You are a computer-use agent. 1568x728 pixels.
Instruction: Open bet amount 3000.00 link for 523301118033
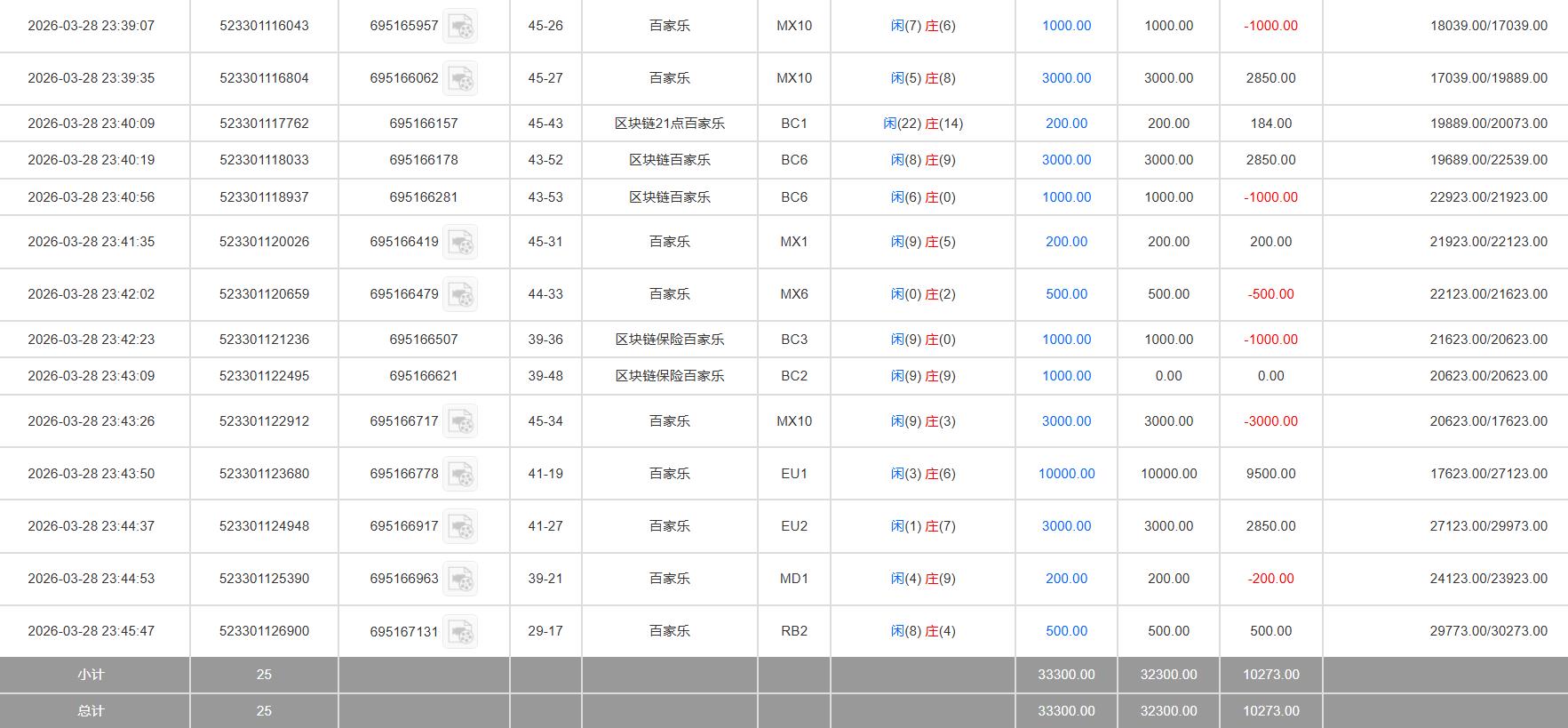(x=1066, y=160)
